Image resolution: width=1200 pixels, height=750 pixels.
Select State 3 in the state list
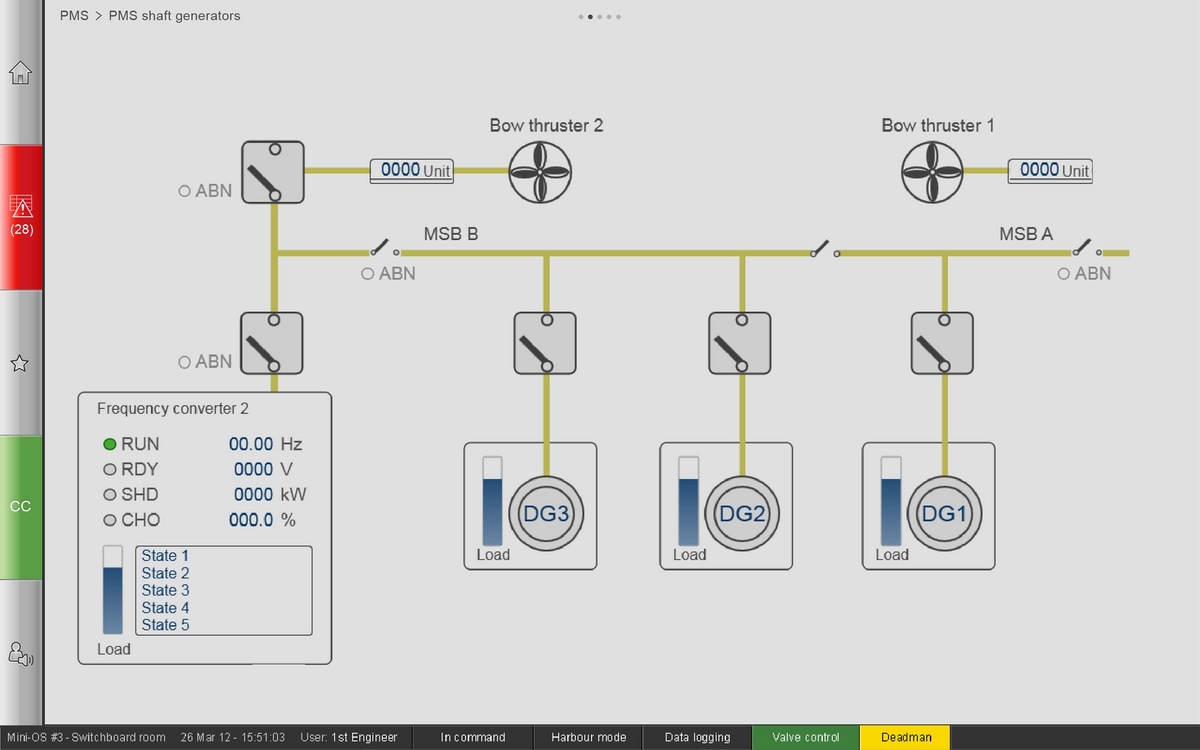tap(165, 590)
